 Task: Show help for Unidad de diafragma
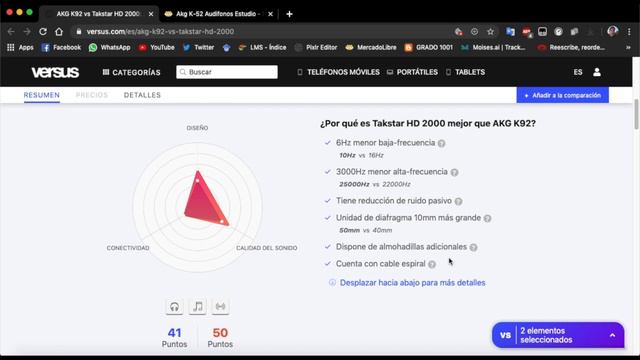click(x=487, y=218)
